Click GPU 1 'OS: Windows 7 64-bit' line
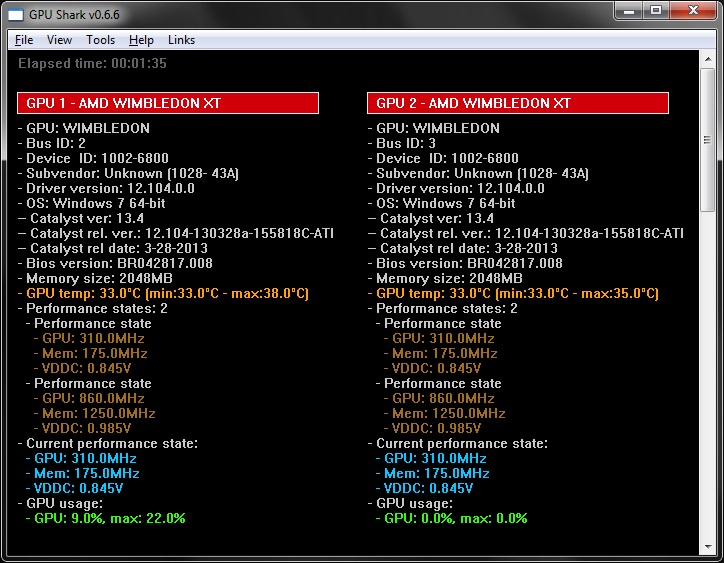The height and width of the screenshot is (563, 724). click(x=91, y=203)
